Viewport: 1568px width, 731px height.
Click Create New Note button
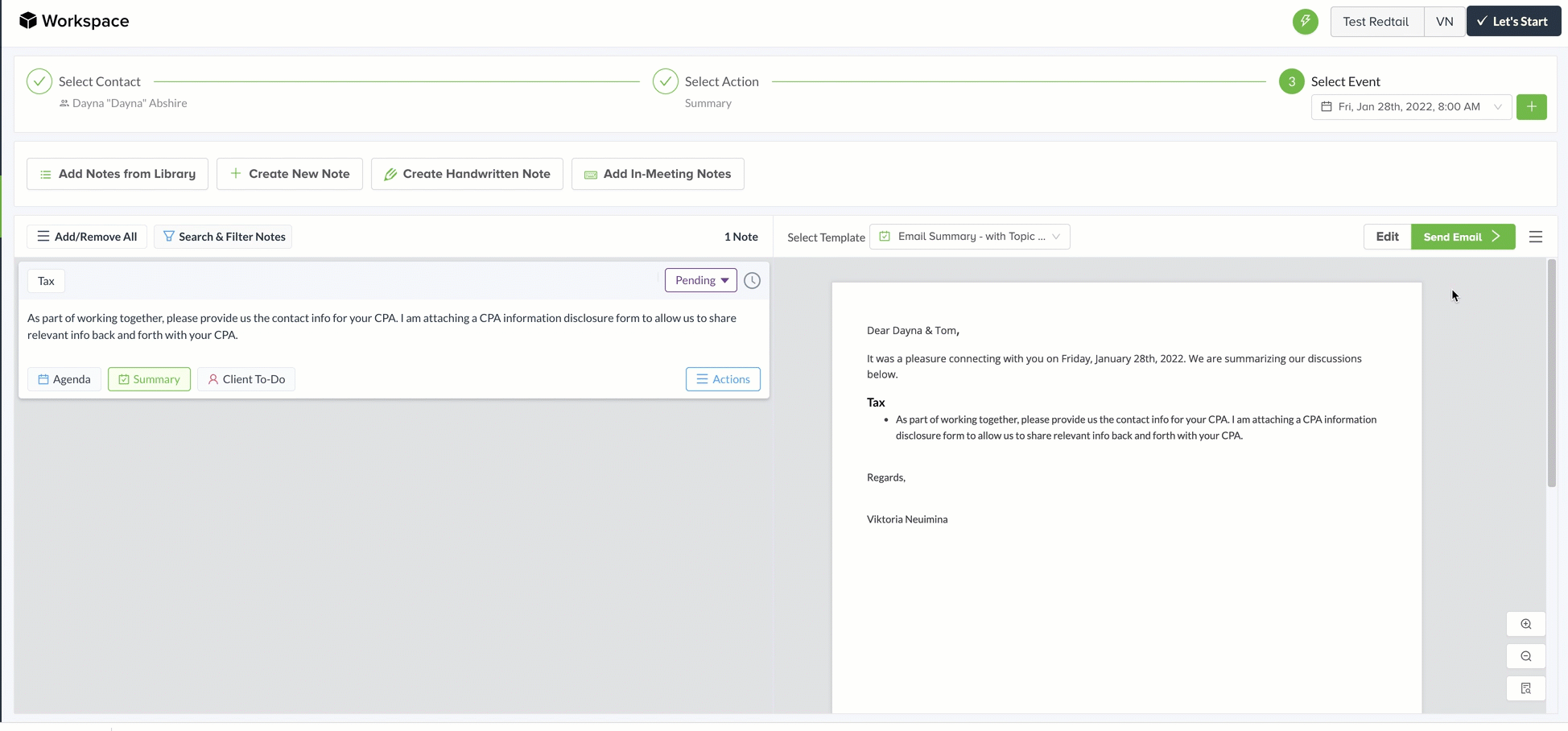pyautogui.click(x=290, y=174)
